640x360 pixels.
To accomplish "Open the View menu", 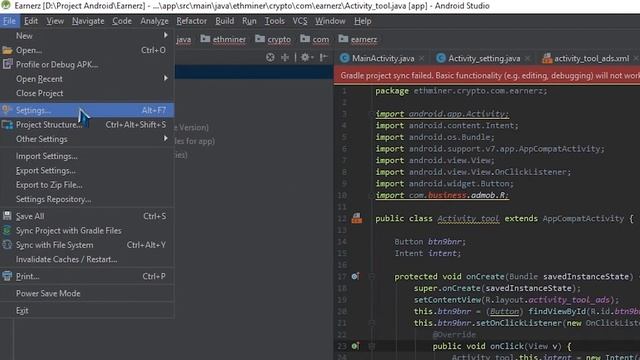I will click(55, 21).
